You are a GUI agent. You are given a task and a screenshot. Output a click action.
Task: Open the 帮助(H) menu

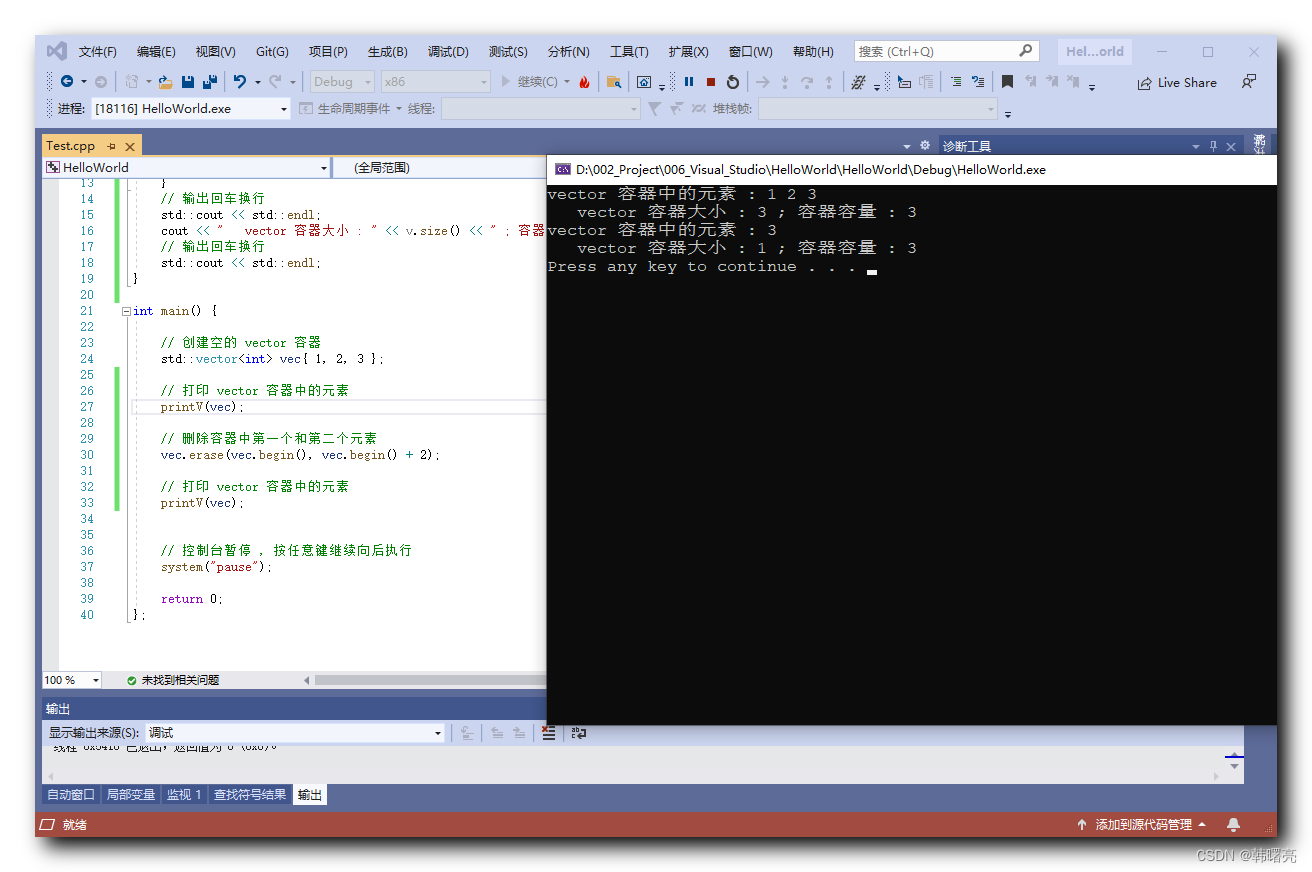[x=814, y=52]
